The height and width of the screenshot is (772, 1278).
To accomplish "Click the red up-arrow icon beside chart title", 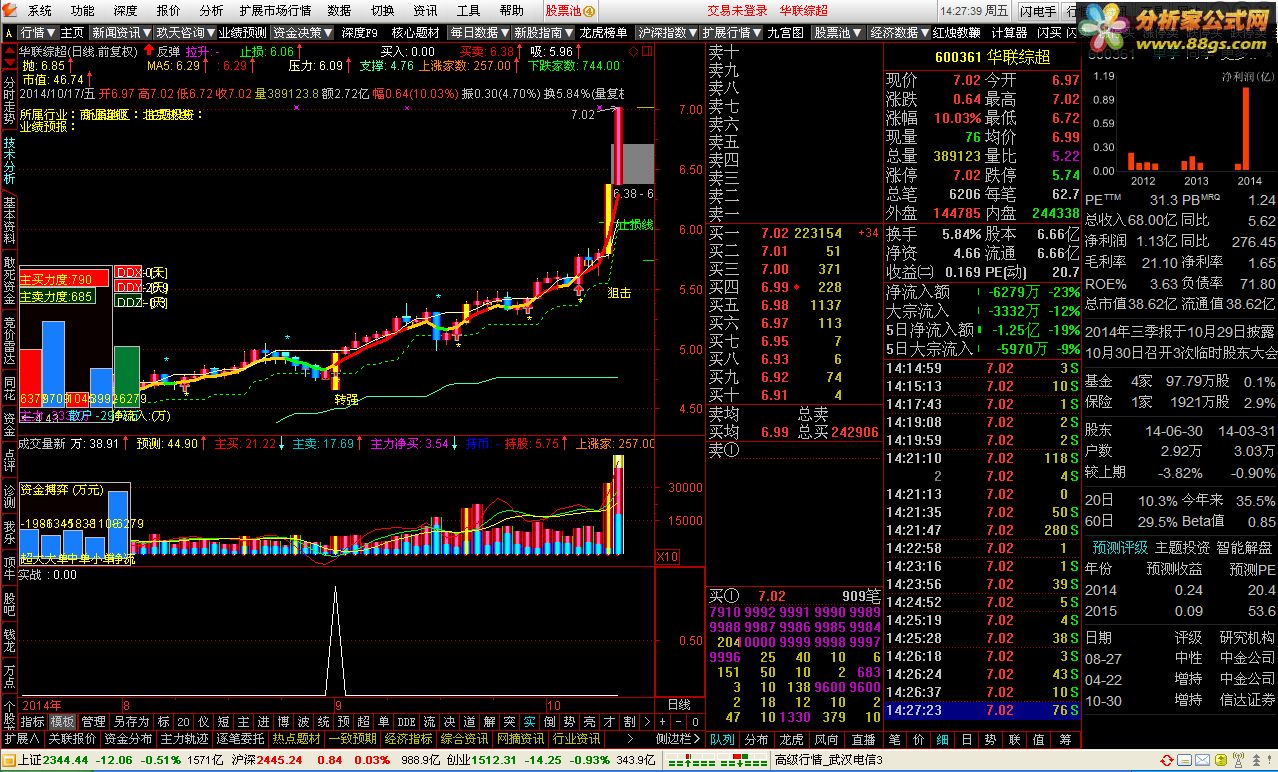I will [149, 50].
